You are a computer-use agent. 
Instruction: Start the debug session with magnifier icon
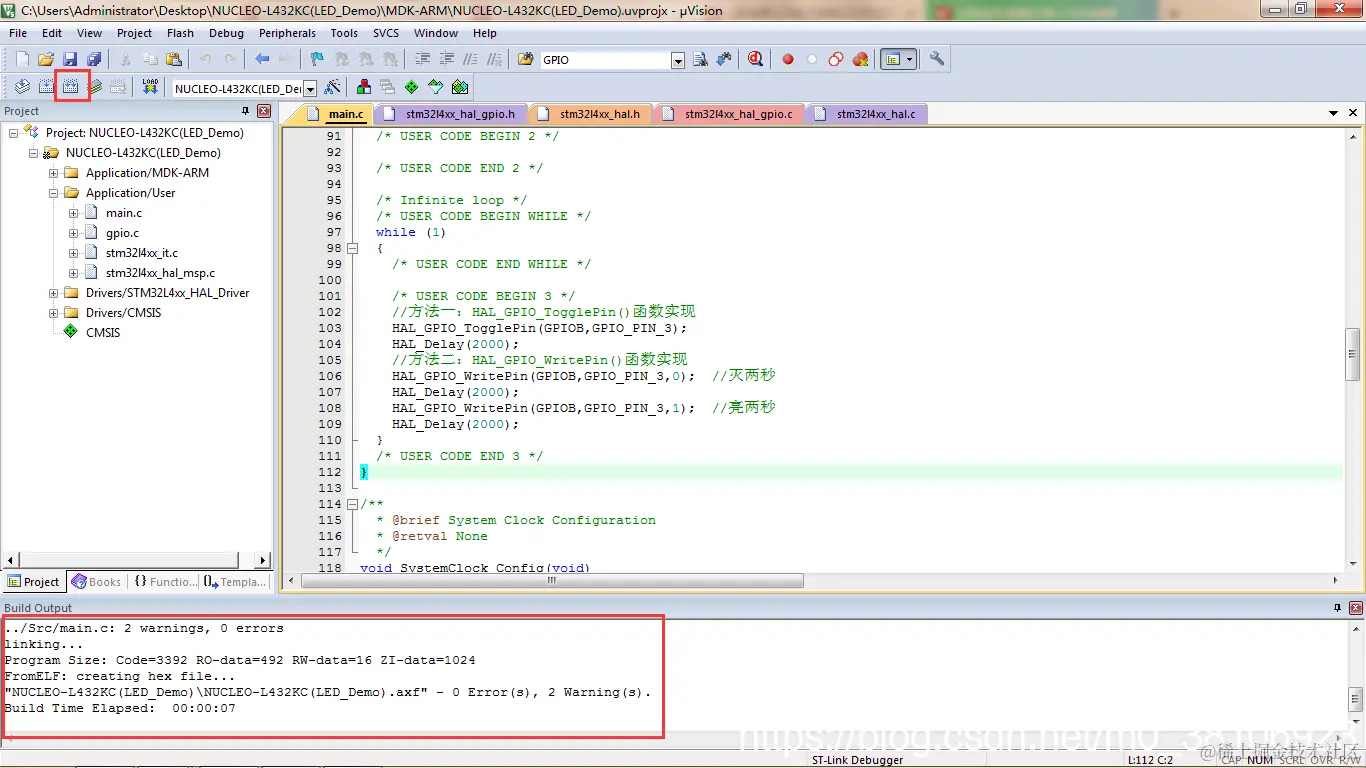pos(755,60)
